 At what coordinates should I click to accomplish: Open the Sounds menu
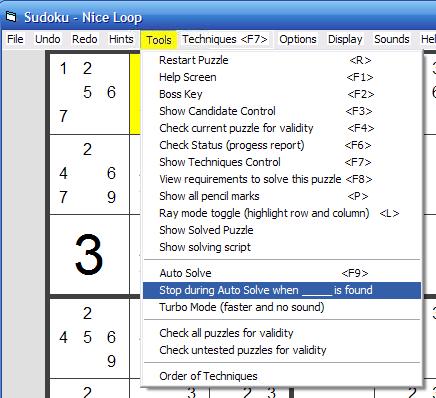coord(392,39)
